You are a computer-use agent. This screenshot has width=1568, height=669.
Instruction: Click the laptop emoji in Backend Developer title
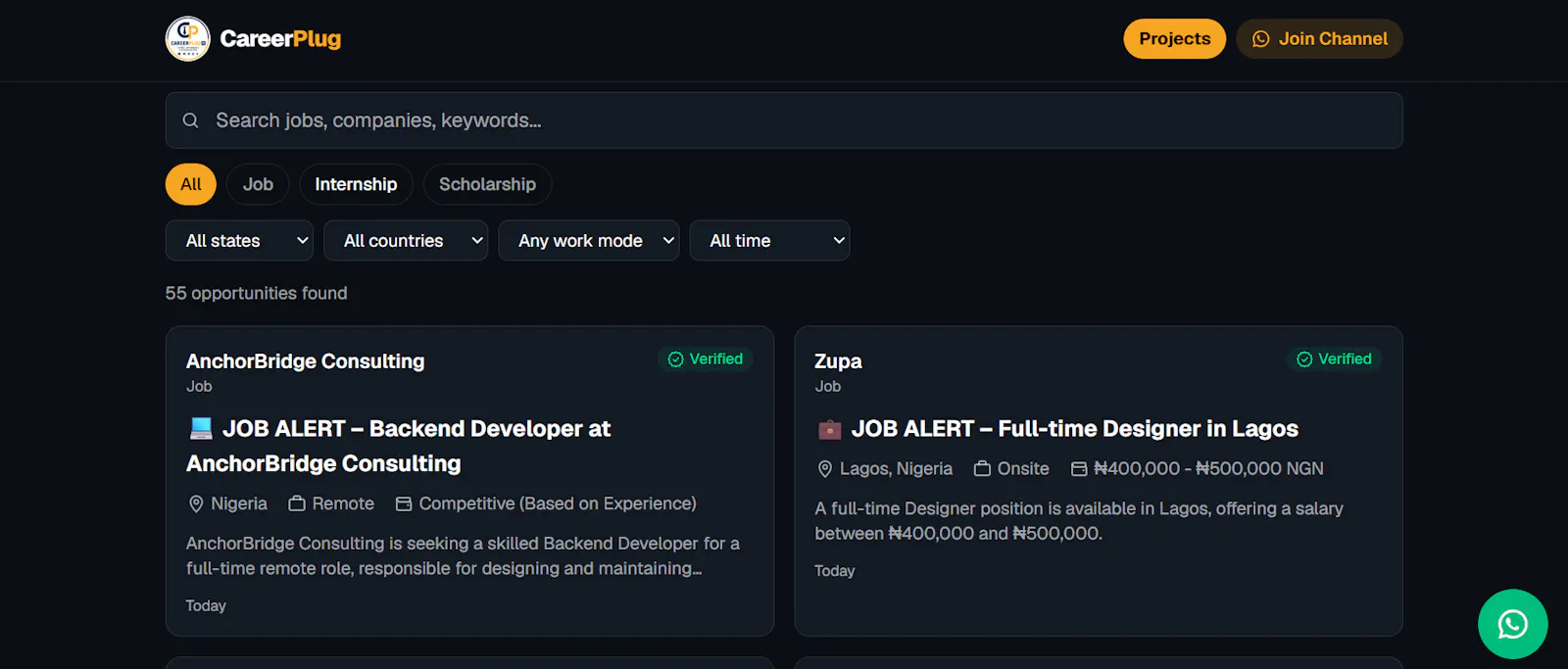[201, 428]
